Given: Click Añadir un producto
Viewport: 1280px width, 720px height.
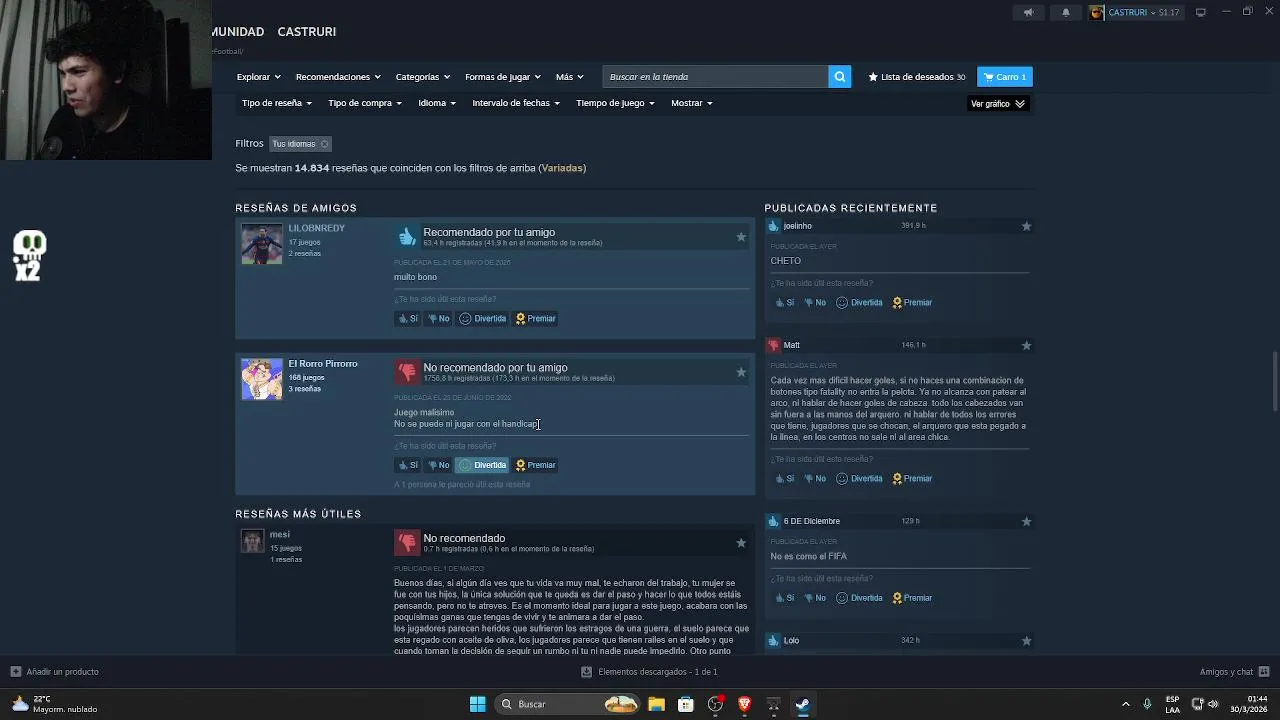Looking at the screenshot, I should coord(55,672).
